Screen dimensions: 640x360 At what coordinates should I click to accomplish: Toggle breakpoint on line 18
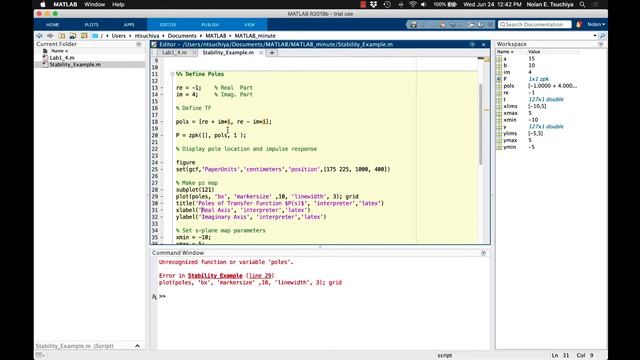pyautogui.click(x=162, y=122)
